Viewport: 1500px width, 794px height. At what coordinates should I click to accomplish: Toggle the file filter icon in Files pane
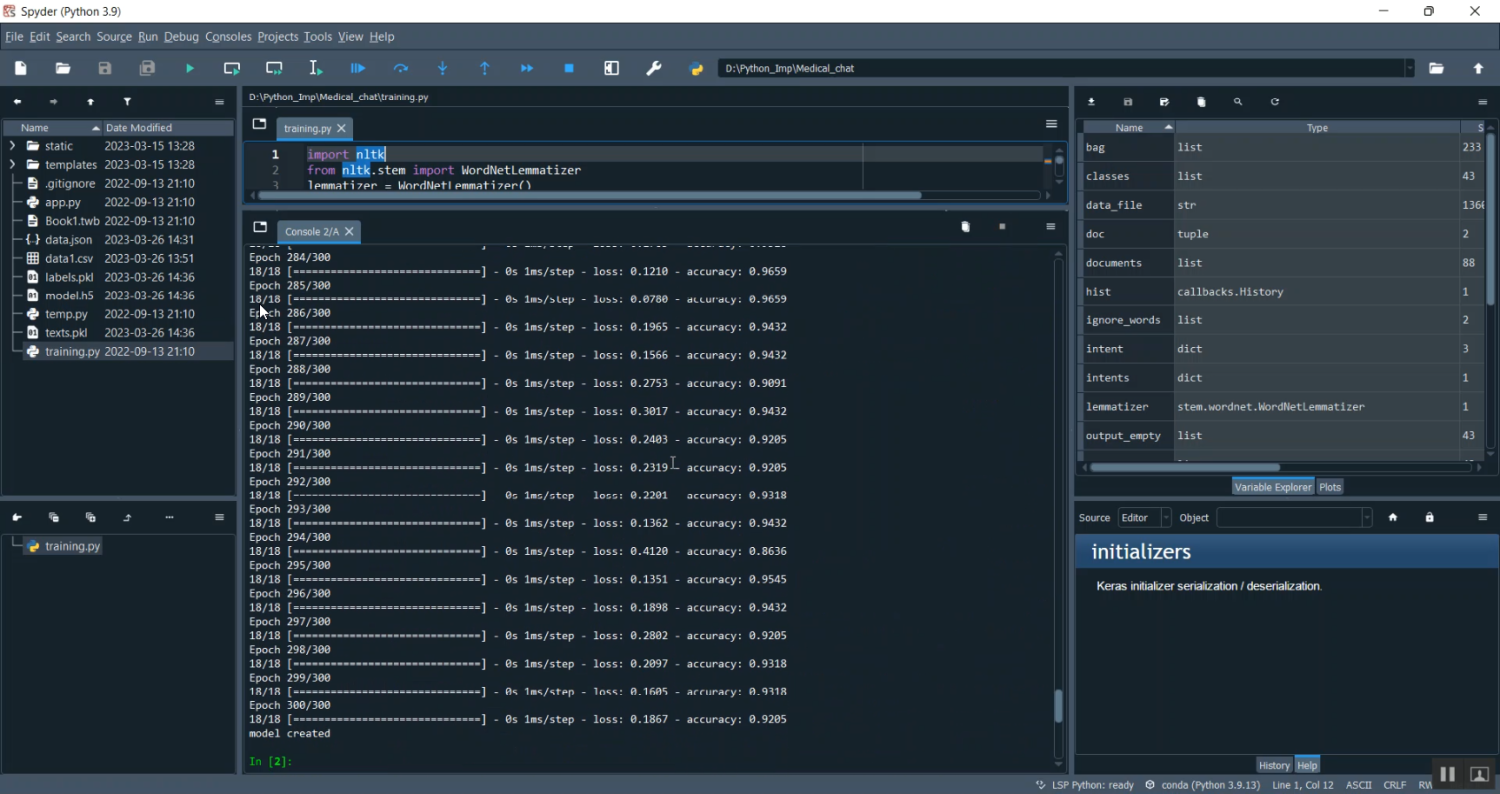click(127, 102)
